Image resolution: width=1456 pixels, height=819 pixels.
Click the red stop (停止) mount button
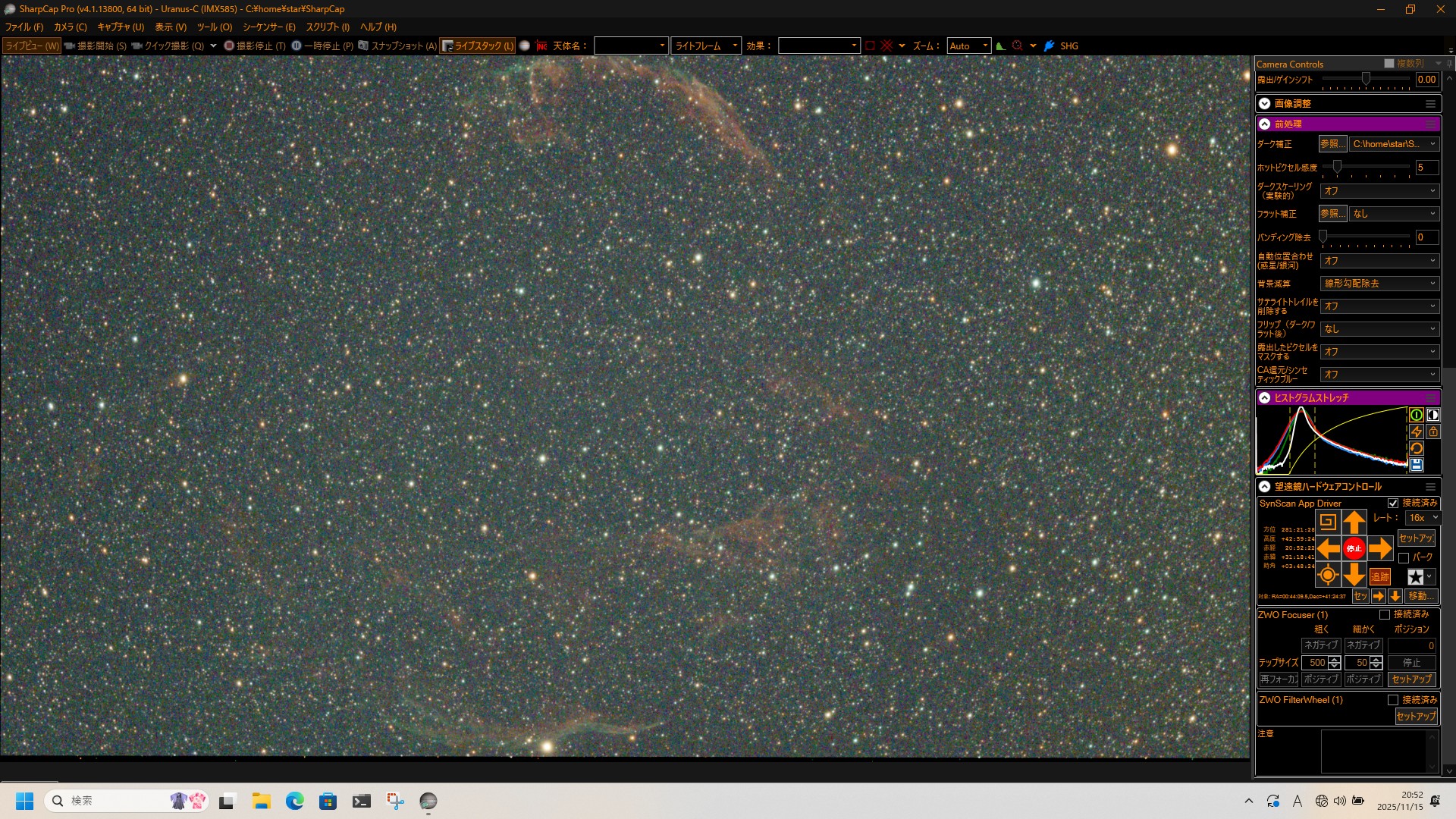[1354, 548]
